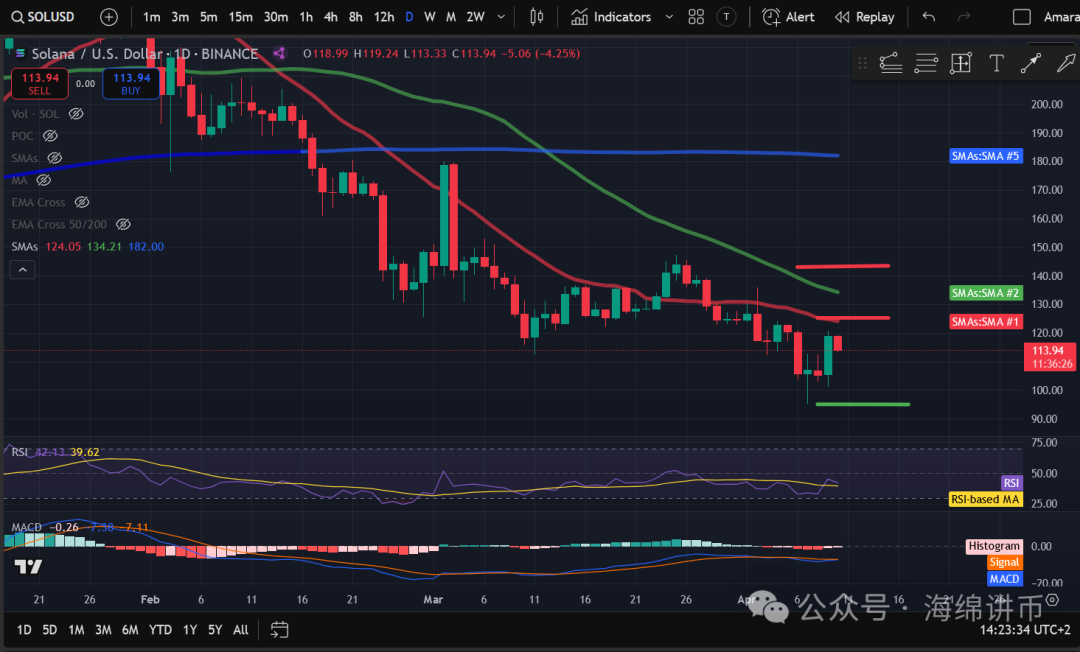The width and height of the screenshot is (1080, 652).
Task: Select the YTD date range
Action: [x=160, y=630]
